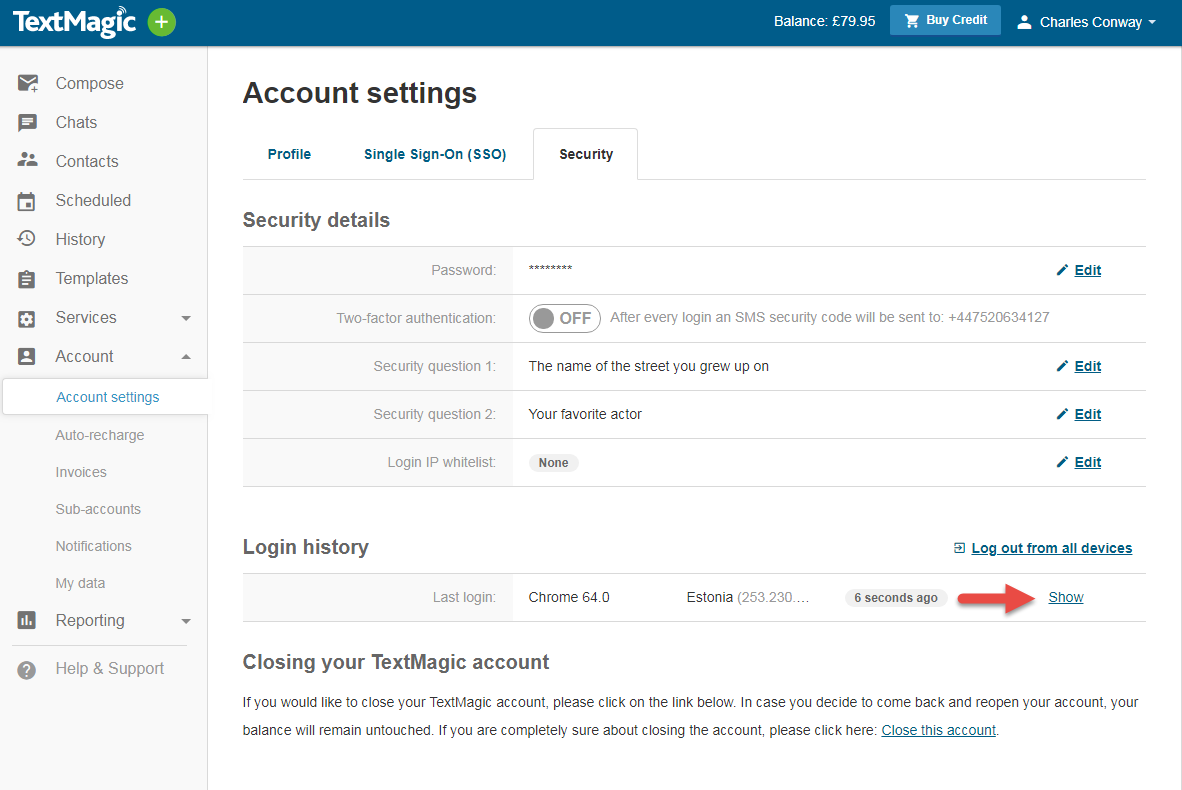
Task: Switch to the Profile tab
Action: click(289, 154)
